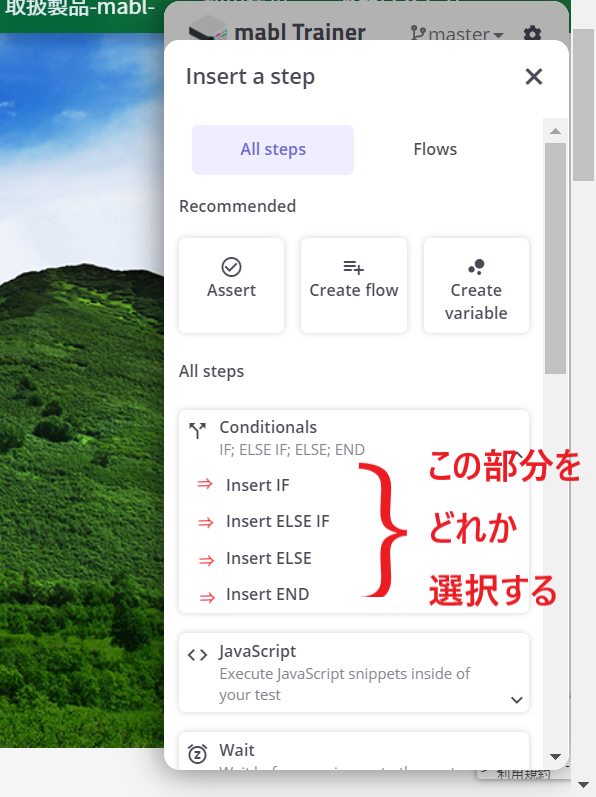Click the Recommended section label
This screenshot has height=797, width=596.
237,206
